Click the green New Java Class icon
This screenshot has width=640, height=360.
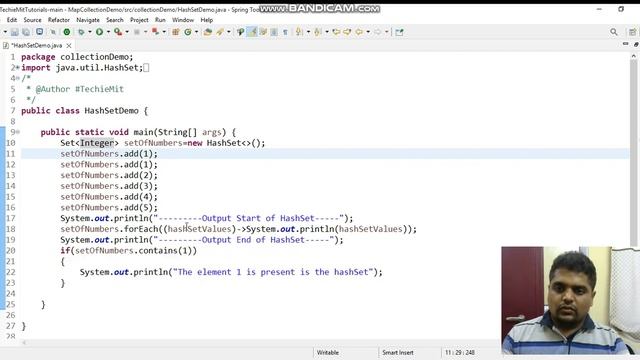click(187, 32)
